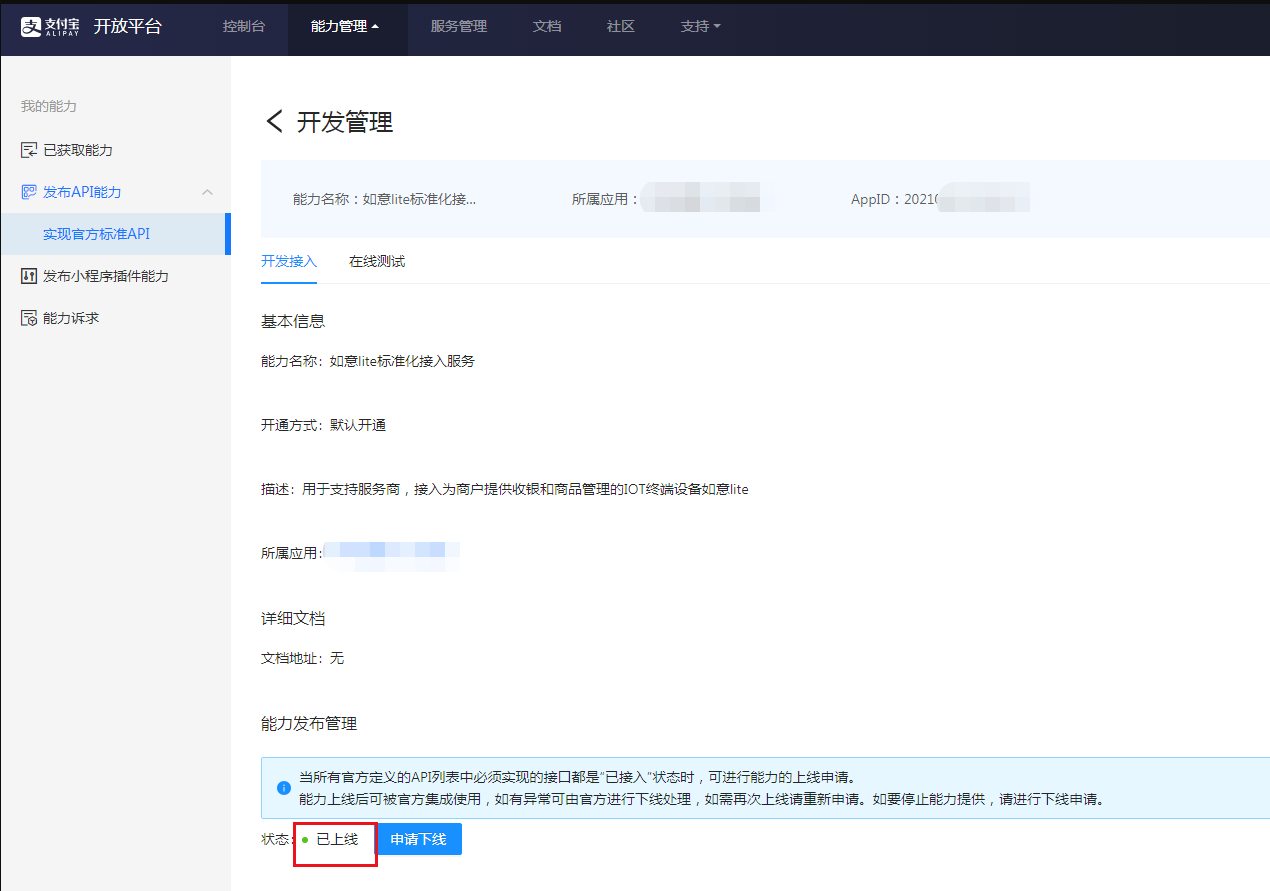Click the 能力发布管理 section heading

[x=309, y=723]
